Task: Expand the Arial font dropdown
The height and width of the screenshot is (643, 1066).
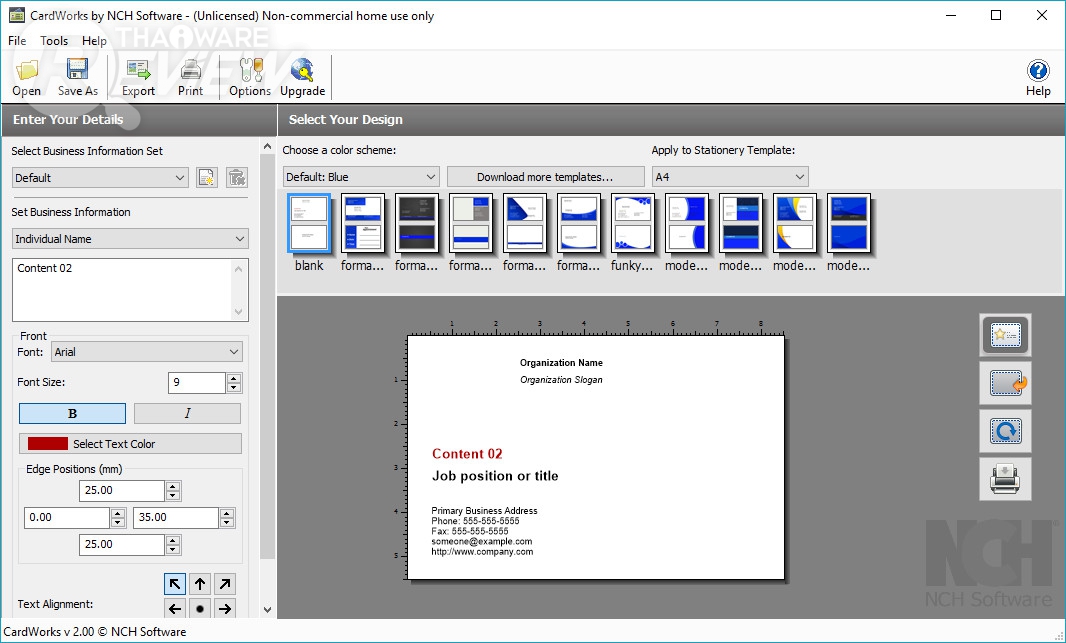Action: [x=147, y=352]
